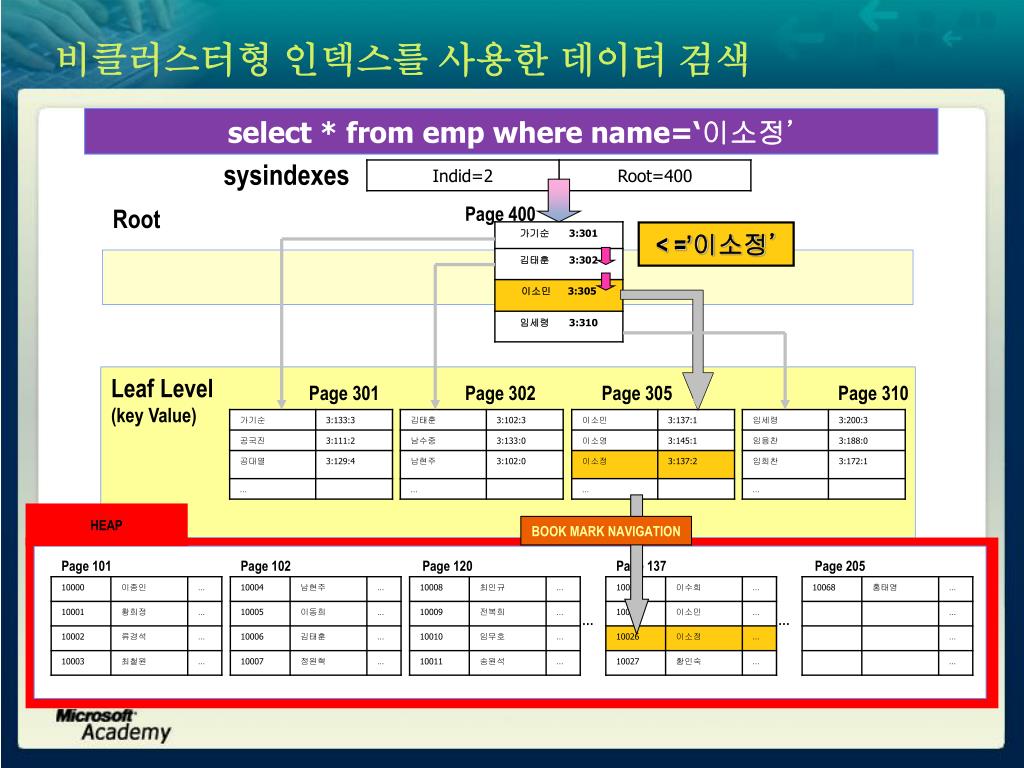Viewport: 1024px width, 768px height.
Task: Select heap row id 10004
Action: [260, 588]
